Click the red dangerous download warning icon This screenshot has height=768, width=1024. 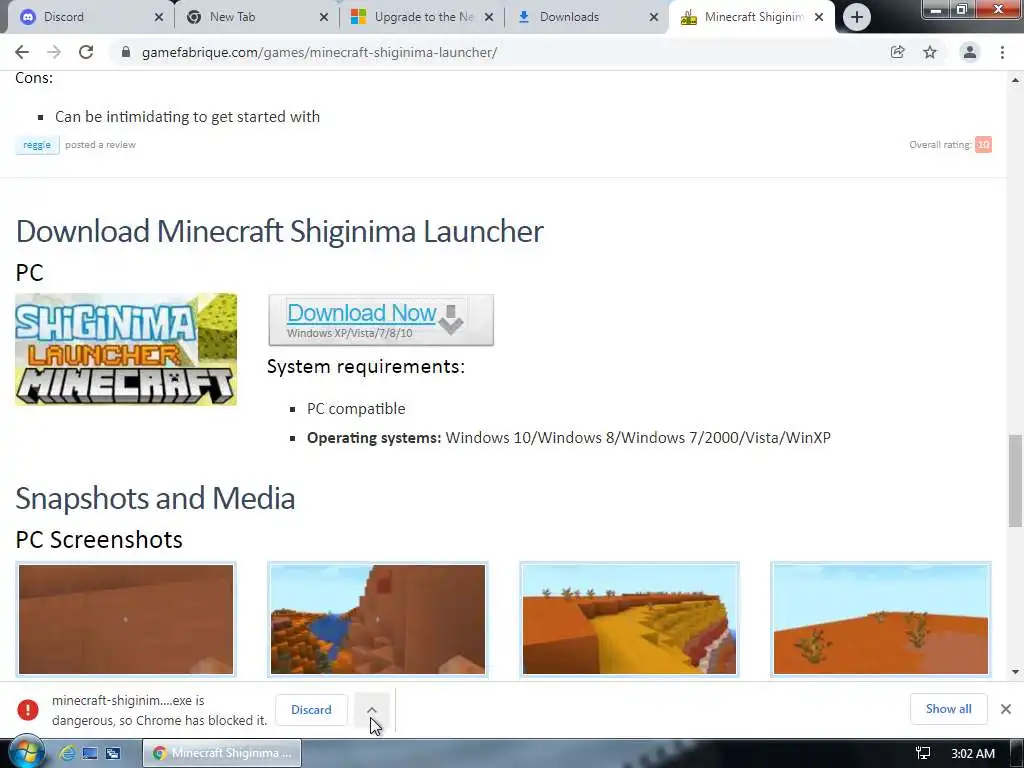click(27, 710)
